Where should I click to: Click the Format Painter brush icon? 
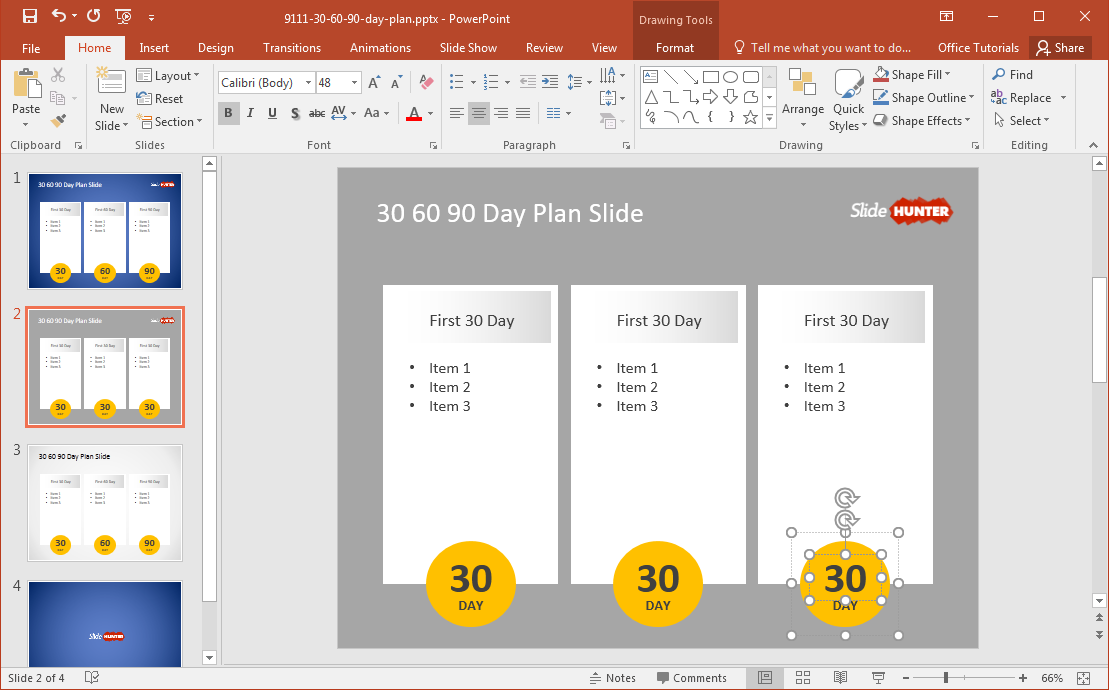[58, 120]
